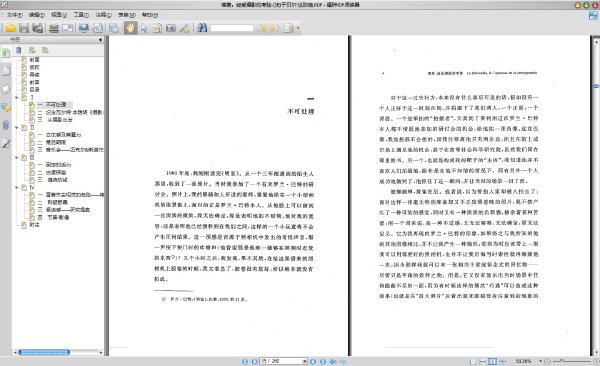Select the III chapter bookmark
Screen dimensions: 600x366
32,157
